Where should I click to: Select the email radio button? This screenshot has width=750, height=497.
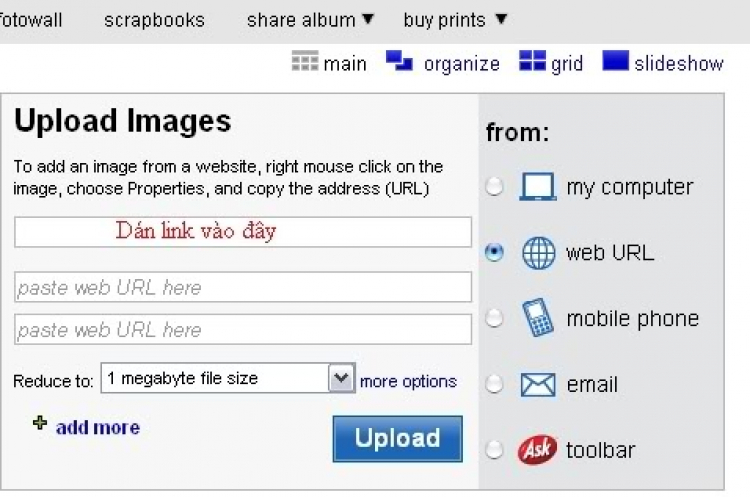[x=494, y=384]
